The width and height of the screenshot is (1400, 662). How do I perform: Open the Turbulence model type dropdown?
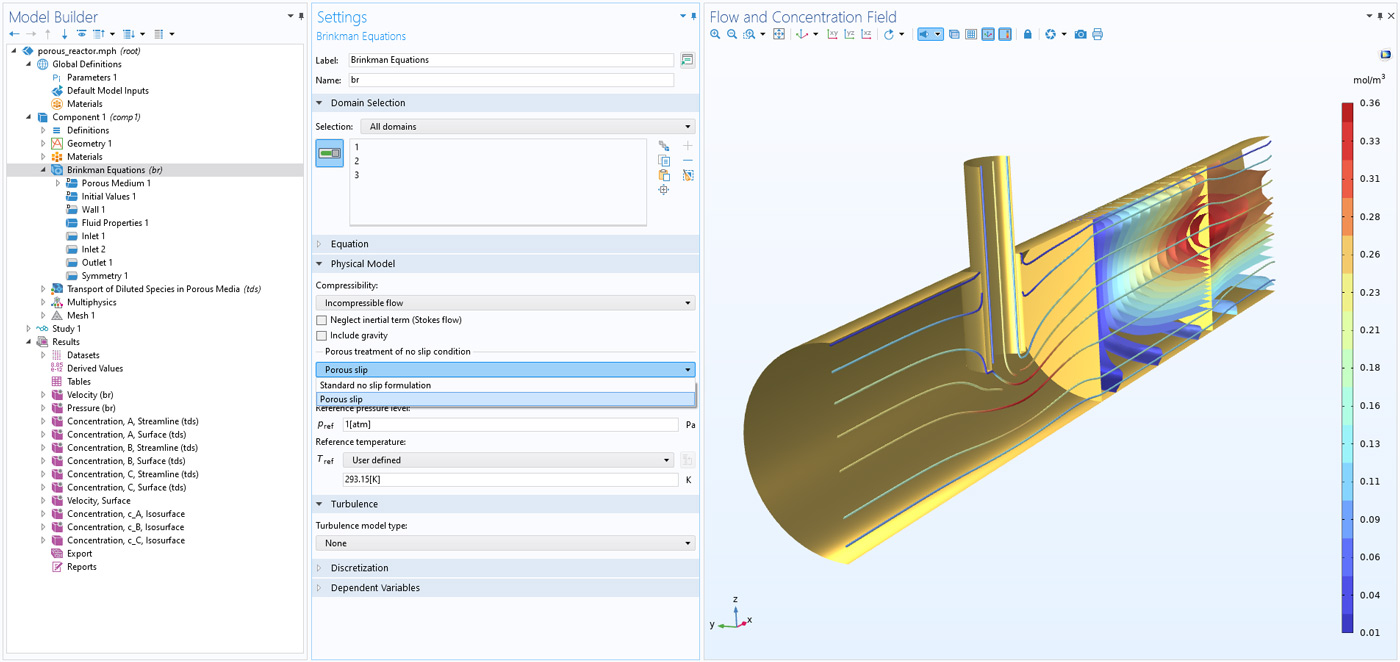tap(505, 543)
